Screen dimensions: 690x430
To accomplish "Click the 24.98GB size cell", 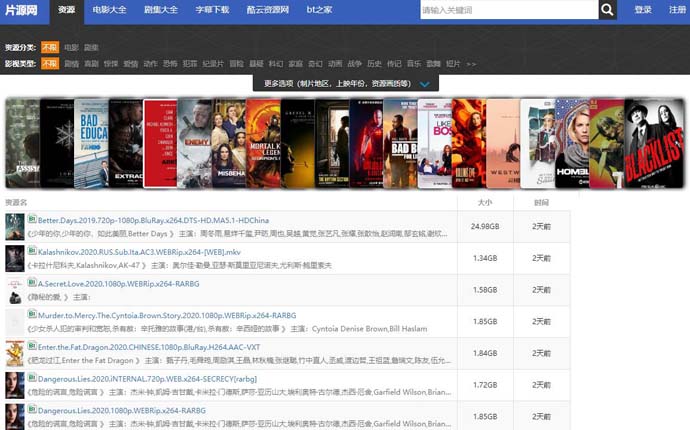I will coord(485,227).
